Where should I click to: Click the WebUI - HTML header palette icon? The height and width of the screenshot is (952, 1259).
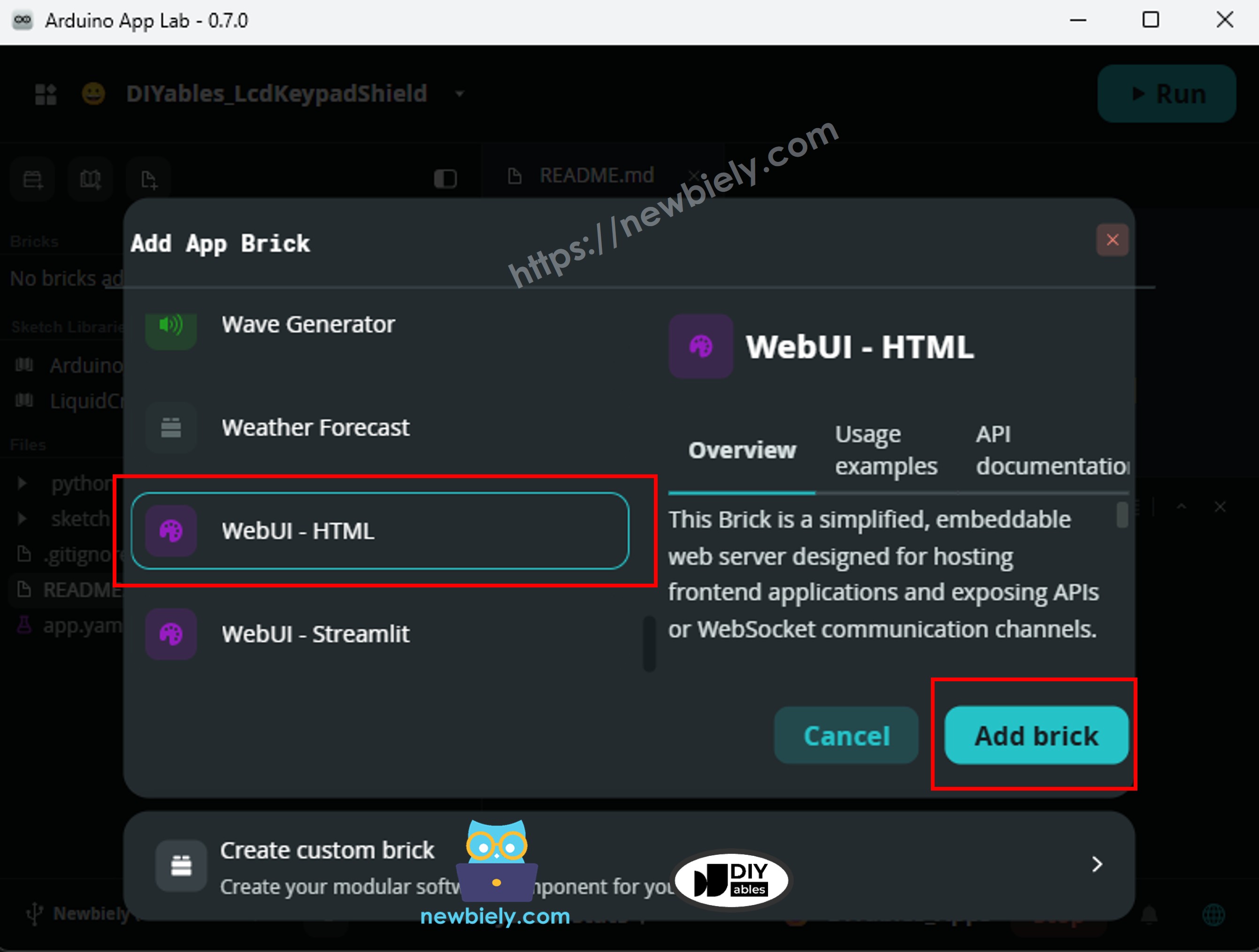coord(701,347)
